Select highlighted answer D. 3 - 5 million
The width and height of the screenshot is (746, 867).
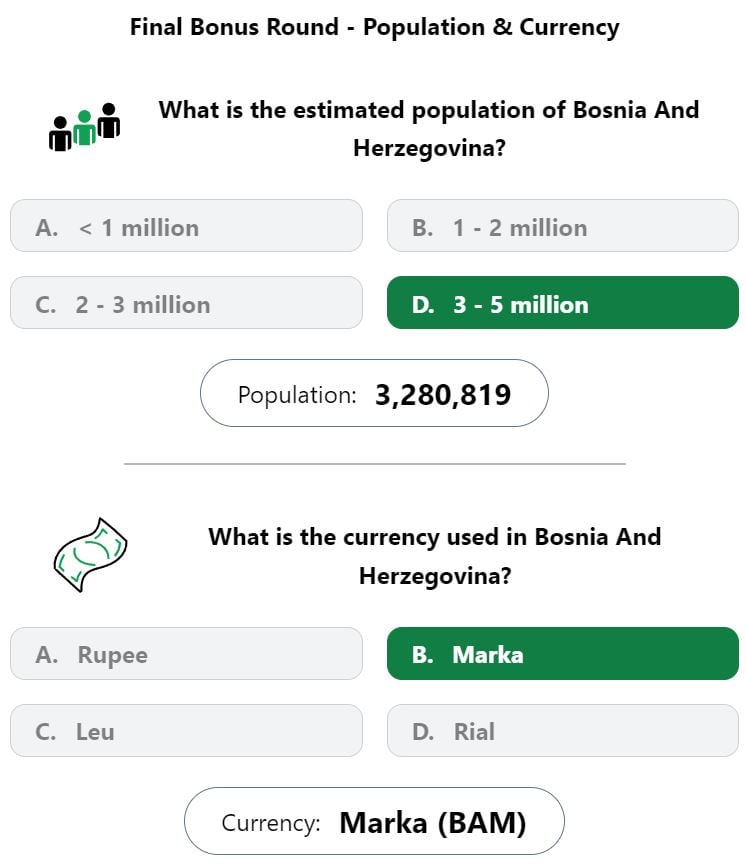click(x=562, y=302)
